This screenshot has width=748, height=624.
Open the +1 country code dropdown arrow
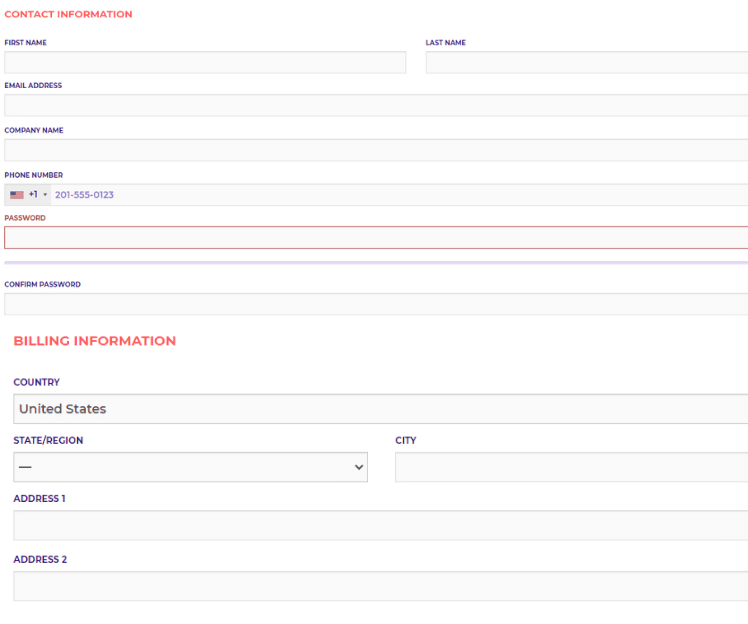tap(45, 195)
